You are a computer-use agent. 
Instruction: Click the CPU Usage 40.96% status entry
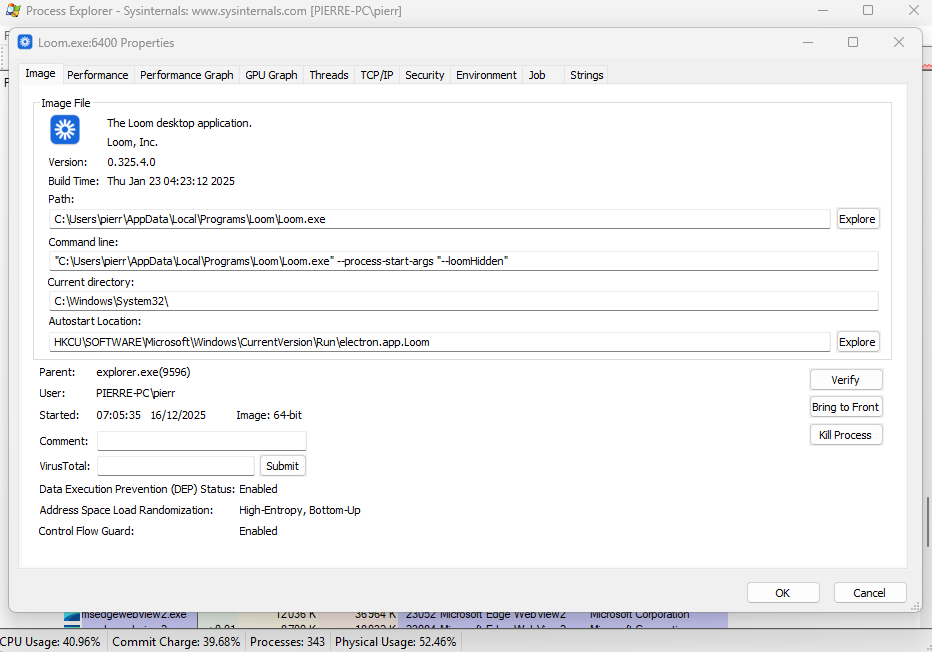click(51, 642)
